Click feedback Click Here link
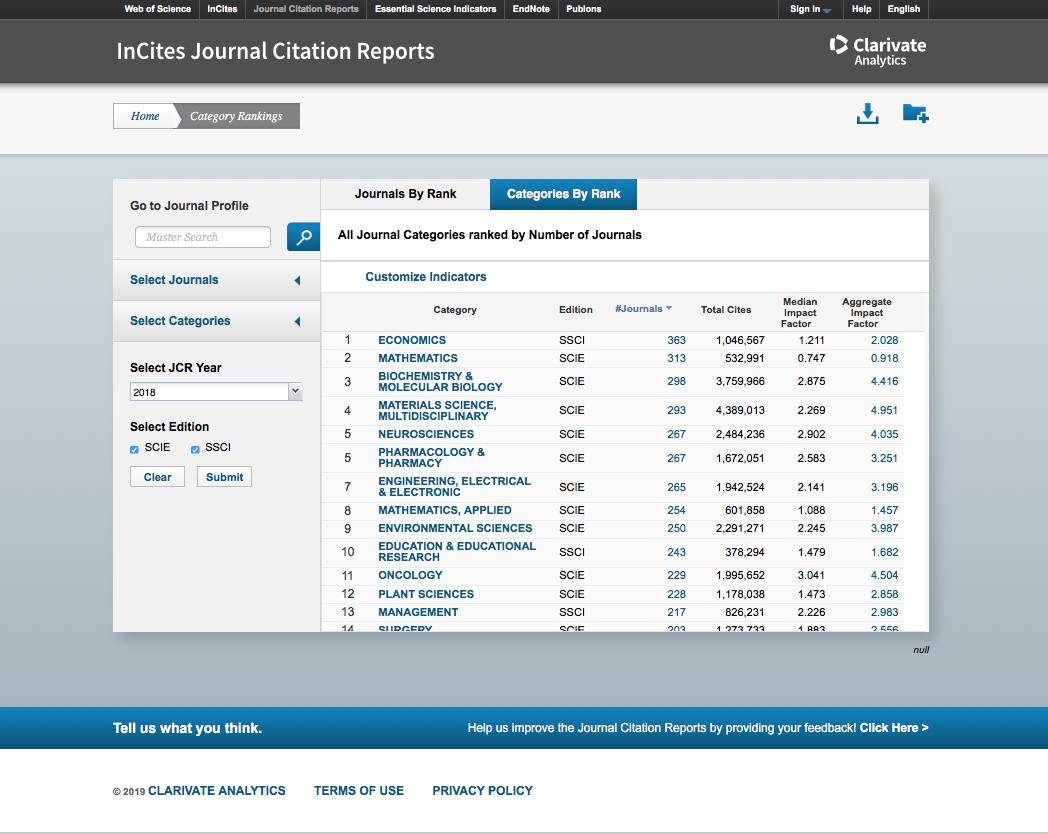This screenshot has height=834, width=1048. click(x=894, y=728)
